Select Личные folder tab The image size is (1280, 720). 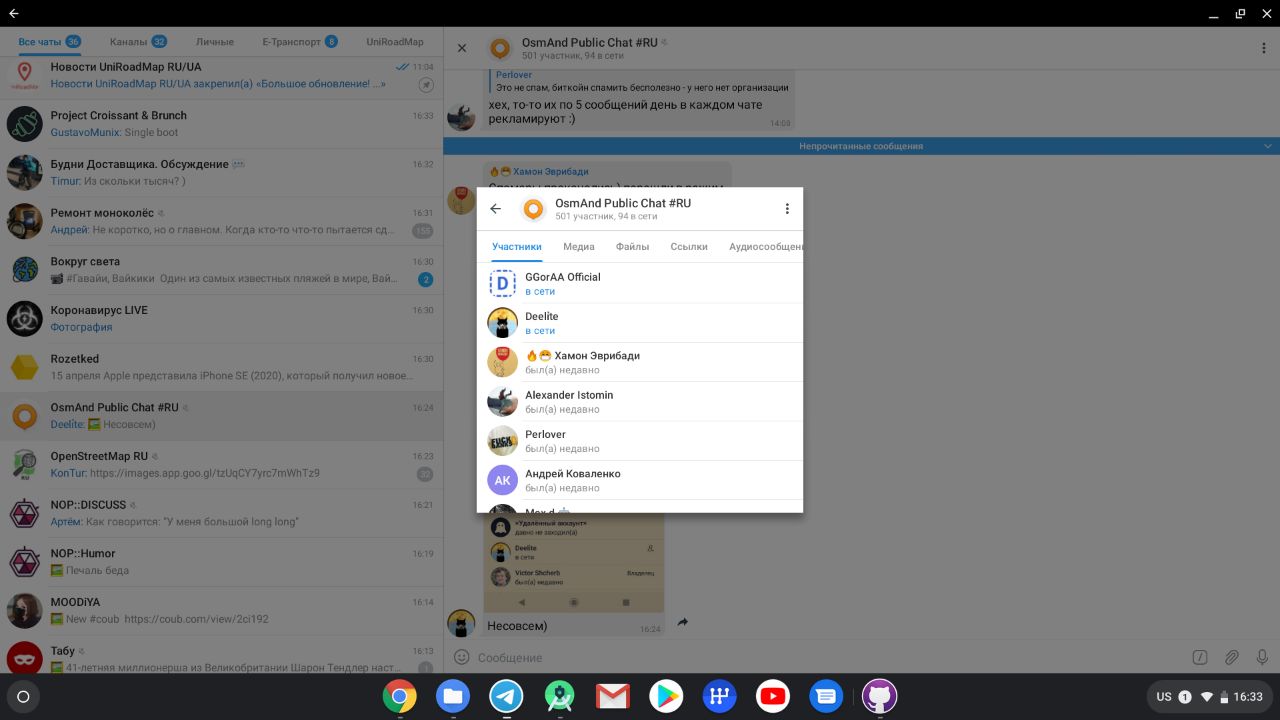pyautogui.click(x=215, y=42)
